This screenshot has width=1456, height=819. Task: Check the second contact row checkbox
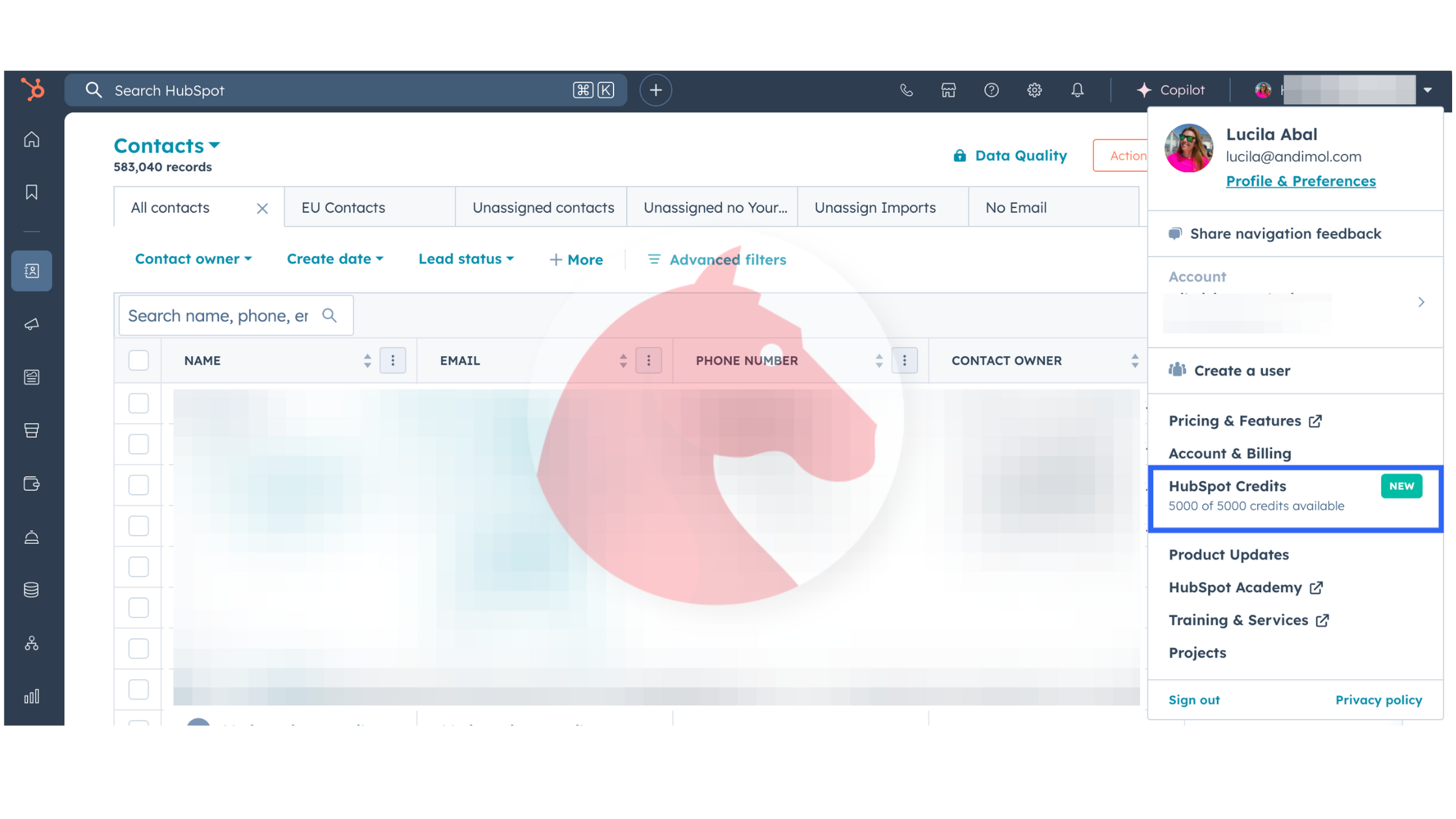tap(138, 444)
